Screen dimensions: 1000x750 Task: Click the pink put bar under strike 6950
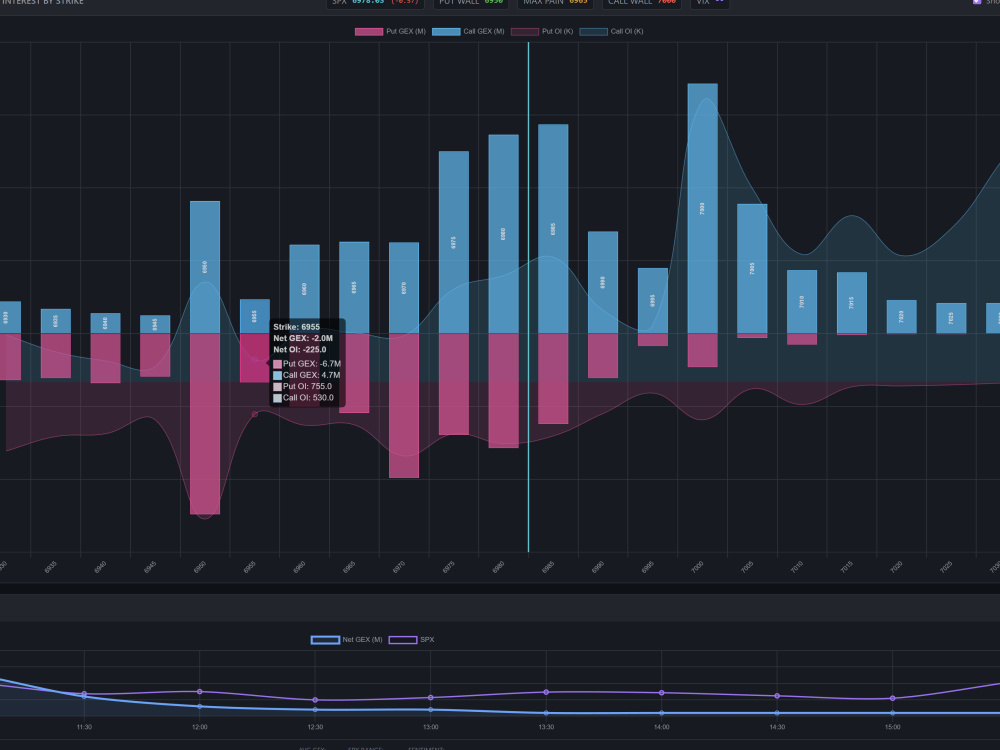tap(205, 423)
